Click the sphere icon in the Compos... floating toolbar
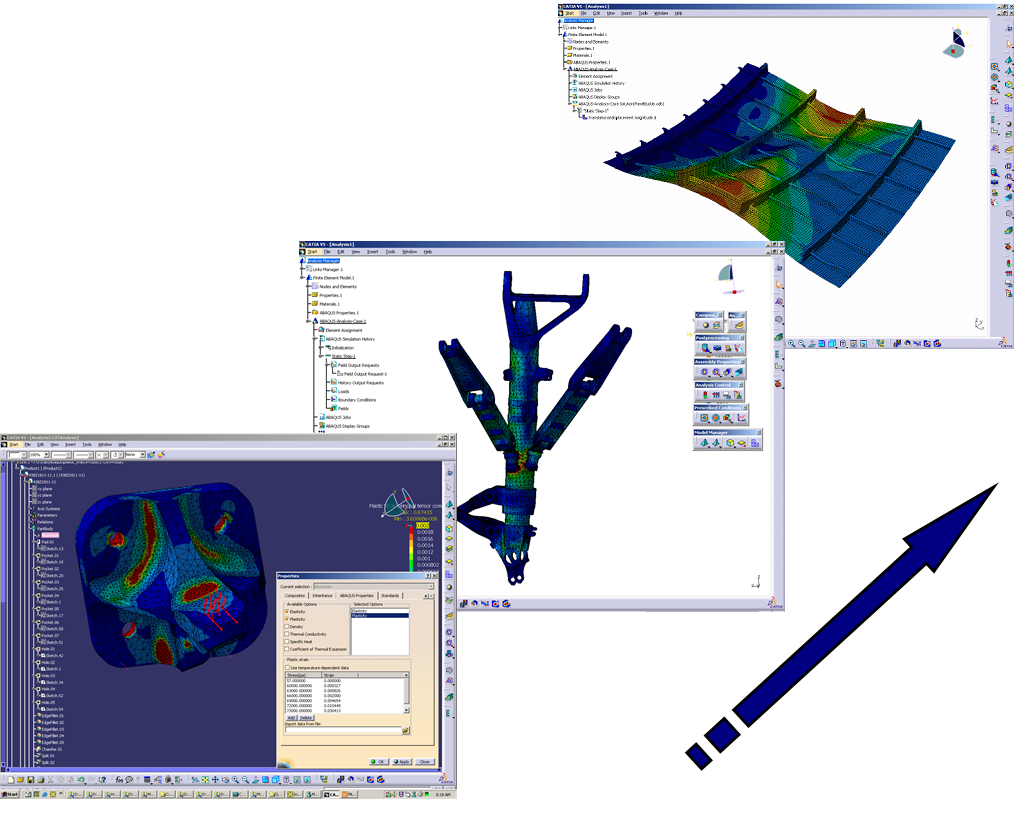Image resolution: width=1015 pixels, height=815 pixels. 706,326
